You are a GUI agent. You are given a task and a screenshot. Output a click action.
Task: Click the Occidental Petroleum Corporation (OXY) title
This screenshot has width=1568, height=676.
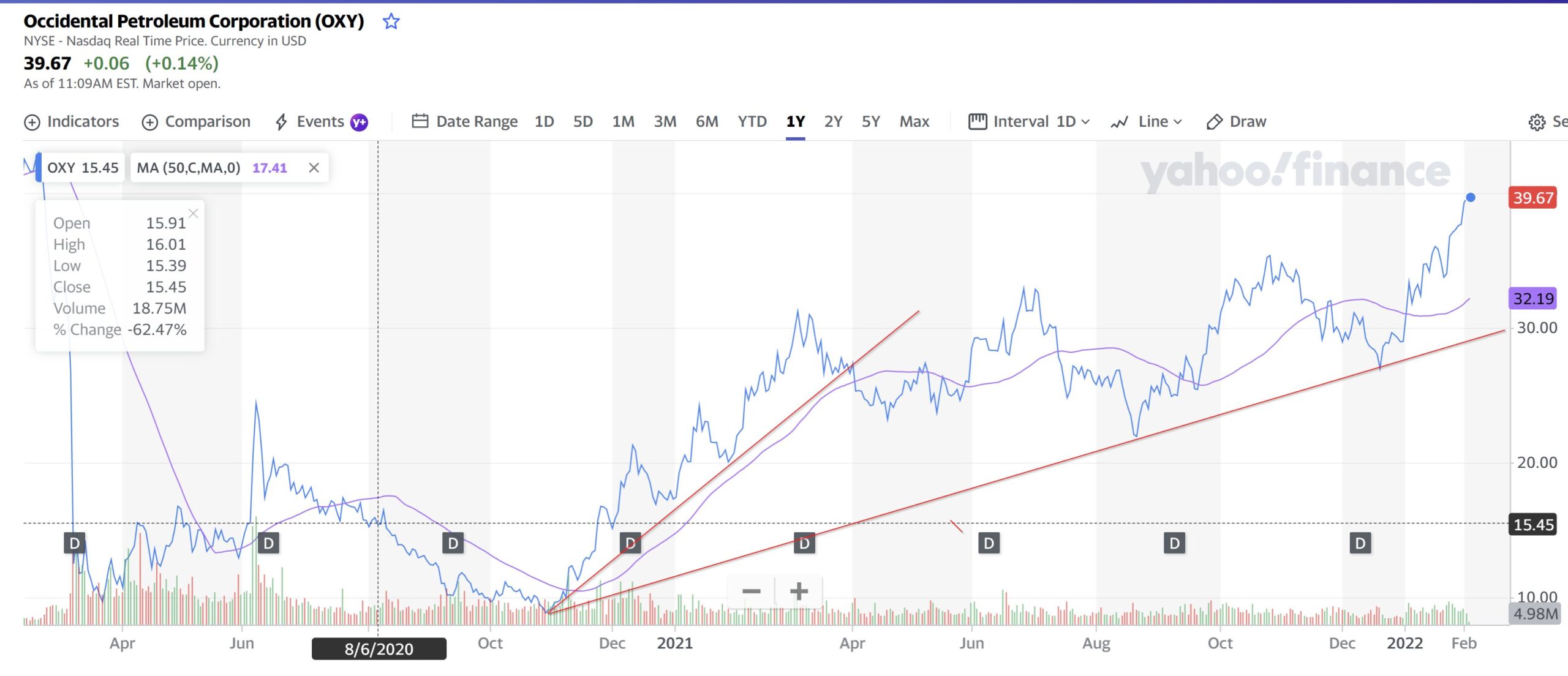[x=194, y=21]
